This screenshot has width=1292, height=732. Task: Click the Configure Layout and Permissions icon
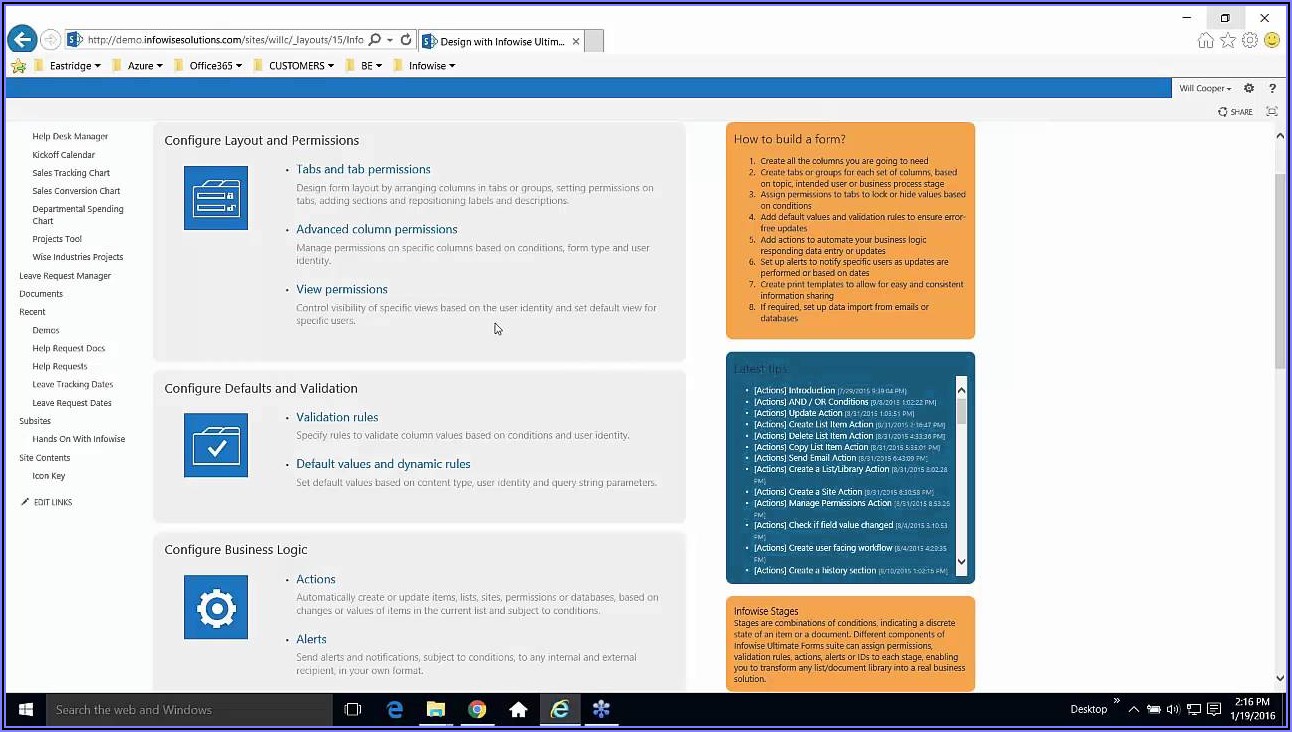tap(216, 198)
